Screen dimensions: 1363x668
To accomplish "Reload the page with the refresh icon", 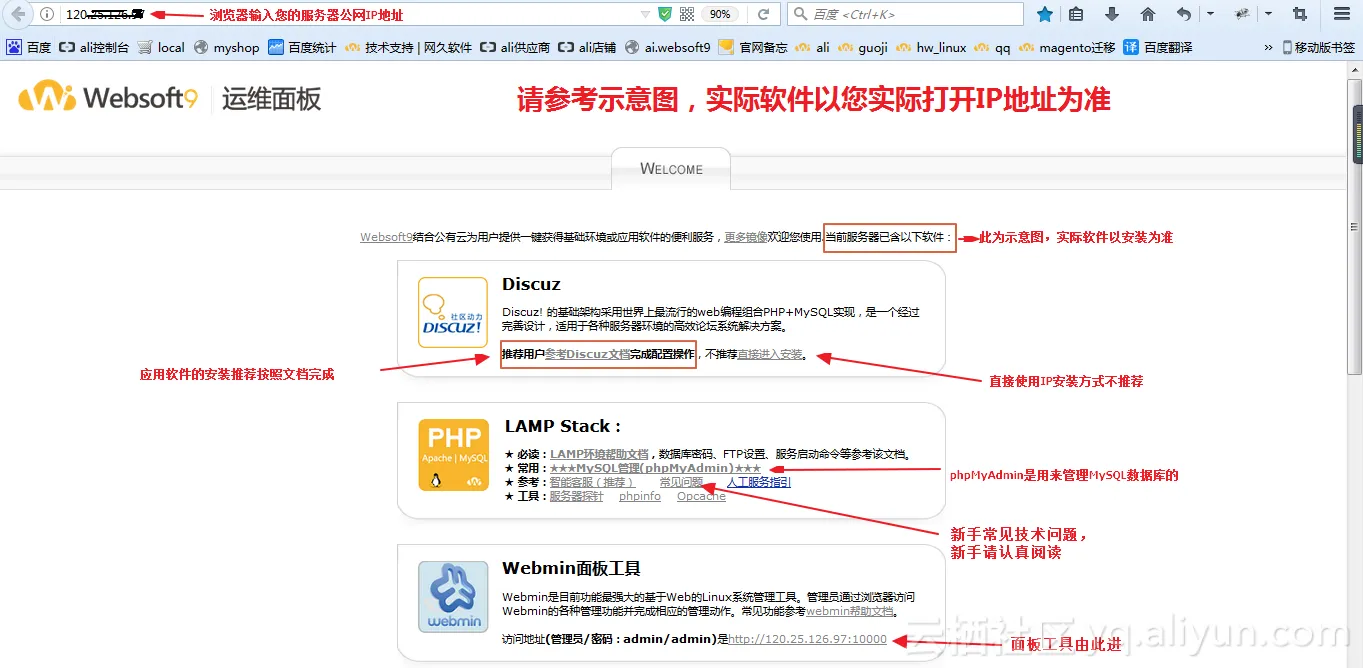I will click(764, 14).
